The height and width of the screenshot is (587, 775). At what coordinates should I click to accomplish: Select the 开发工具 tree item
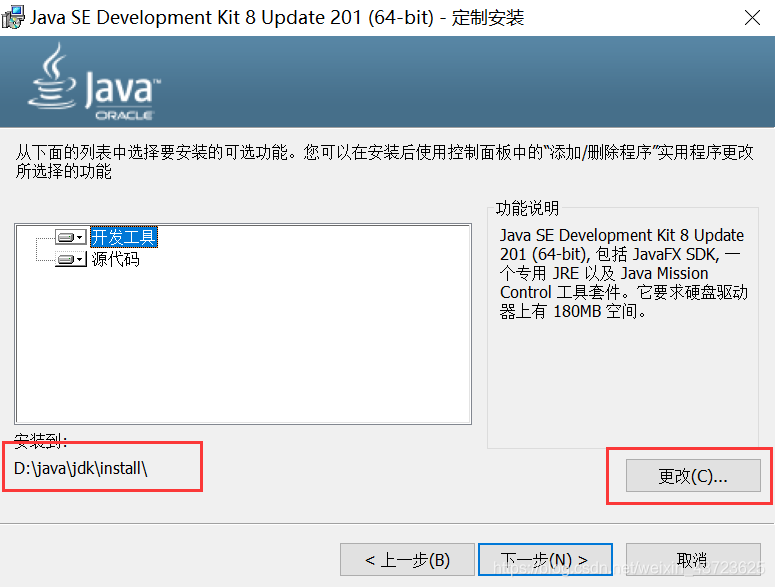point(124,237)
